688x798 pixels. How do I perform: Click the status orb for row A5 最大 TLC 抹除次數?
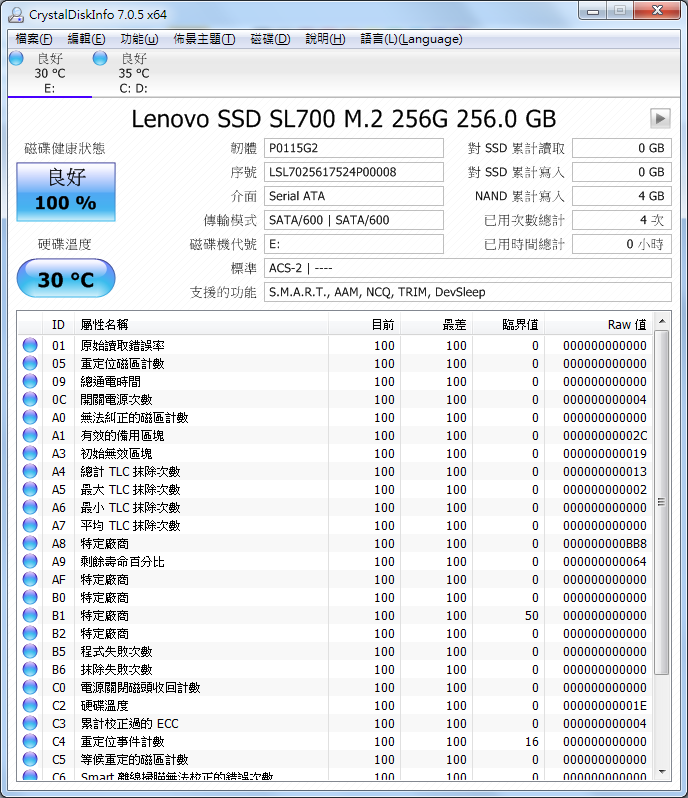30,489
